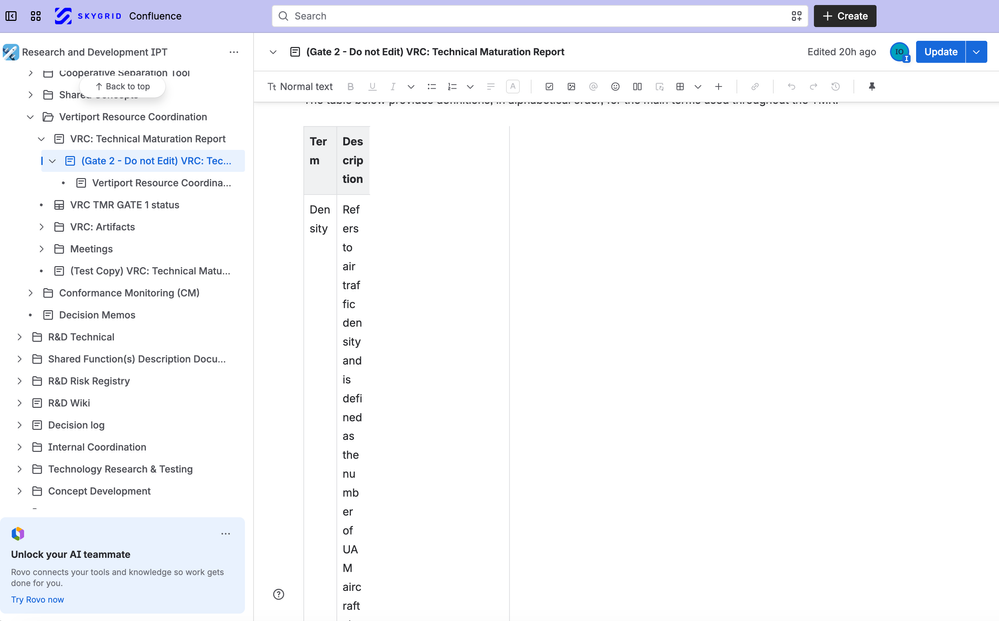Open search filter icon in search bar
Image resolution: width=999 pixels, height=621 pixels.
pyautogui.click(x=796, y=16)
